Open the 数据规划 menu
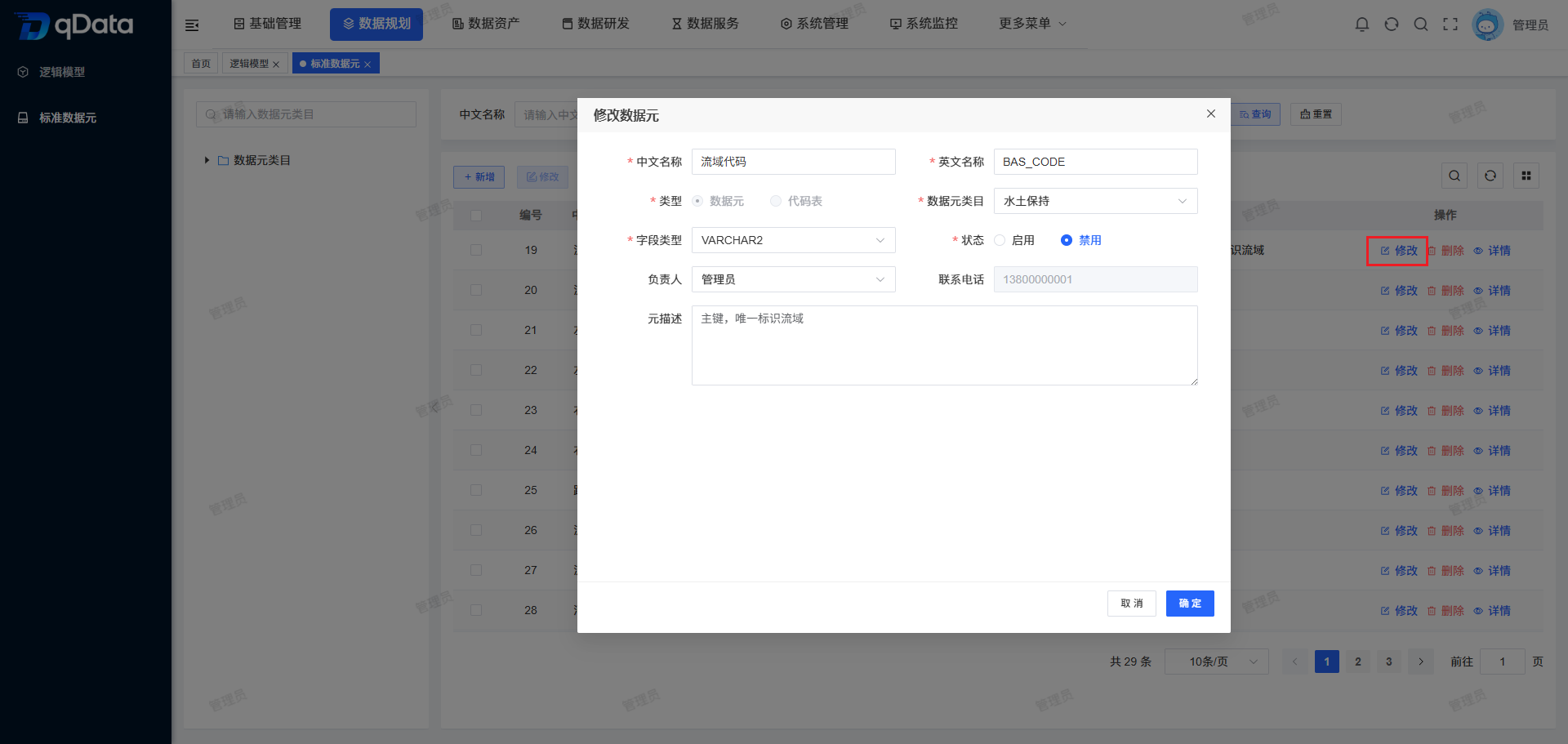Image resolution: width=1568 pixels, height=744 pixels. point(376,24)
